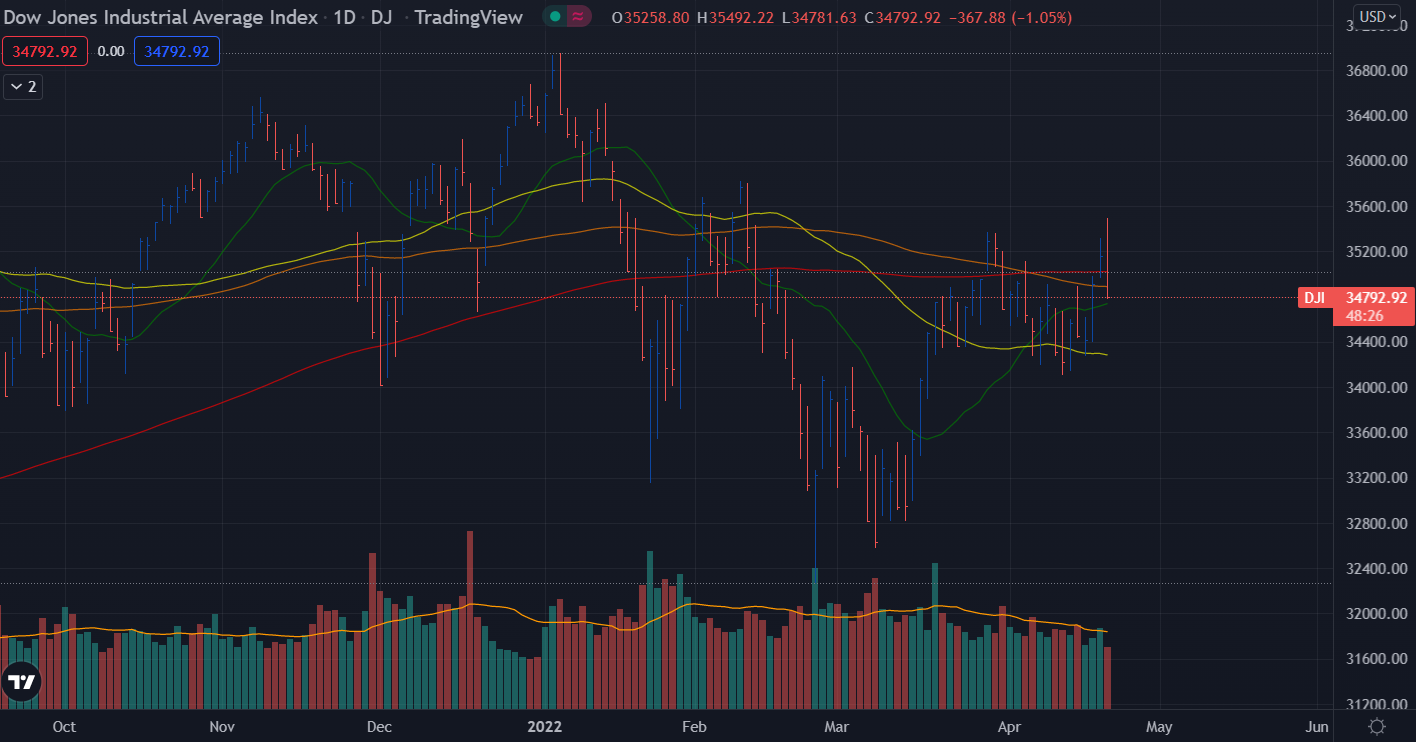The image size is (1416, 742).
Task: Click the Dec label on the time axis
Action: pyautogui.click(x=379, y=727)
